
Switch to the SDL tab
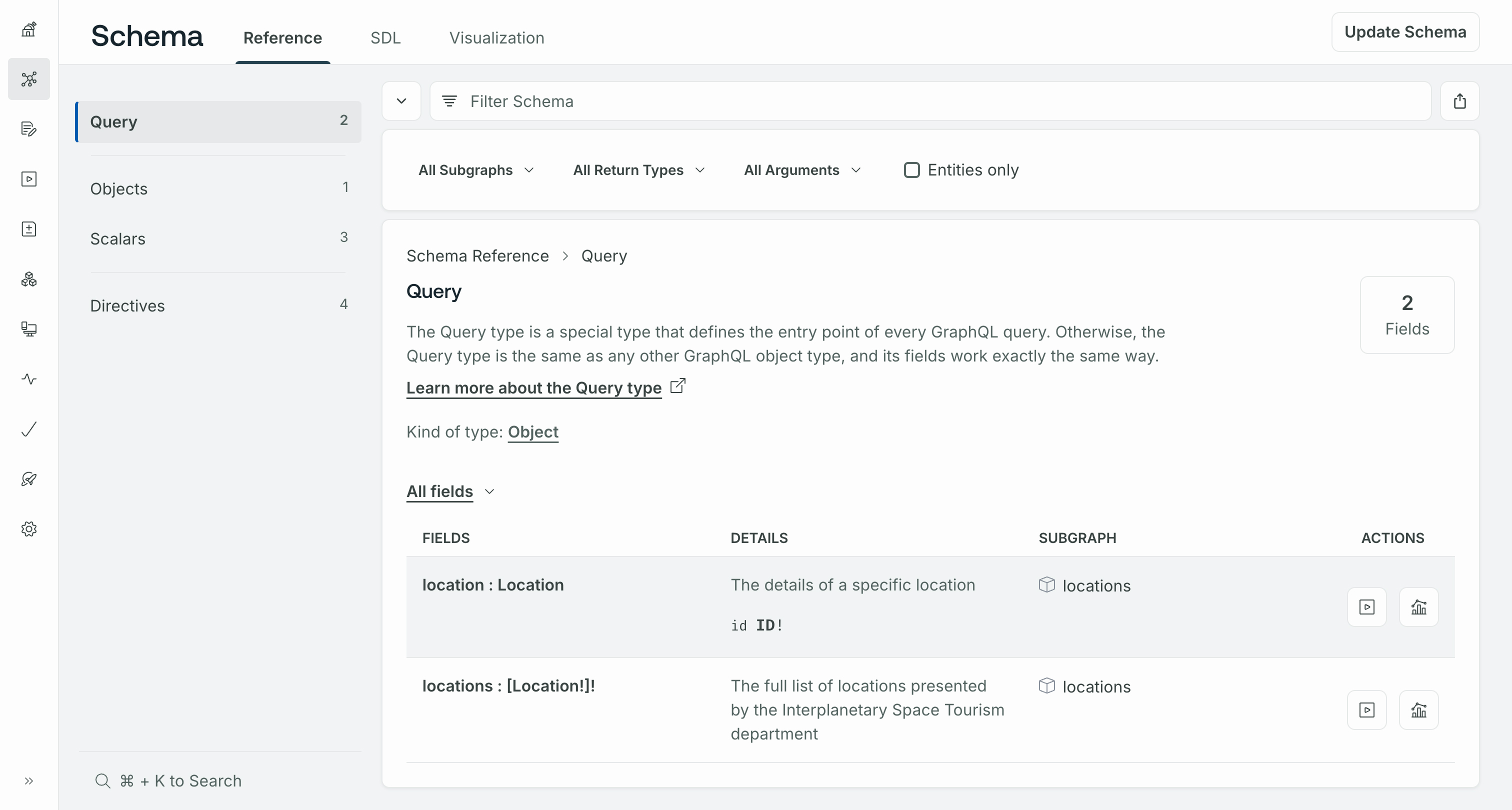point(385,37)
